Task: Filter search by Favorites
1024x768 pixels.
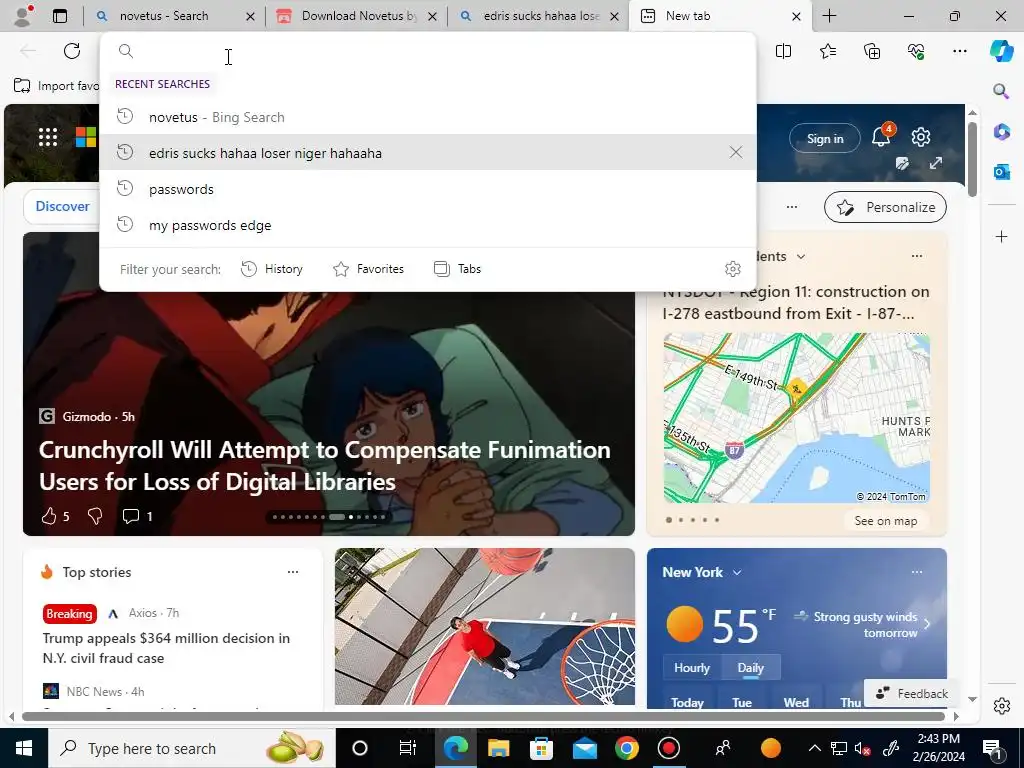Action: [368, 269]
